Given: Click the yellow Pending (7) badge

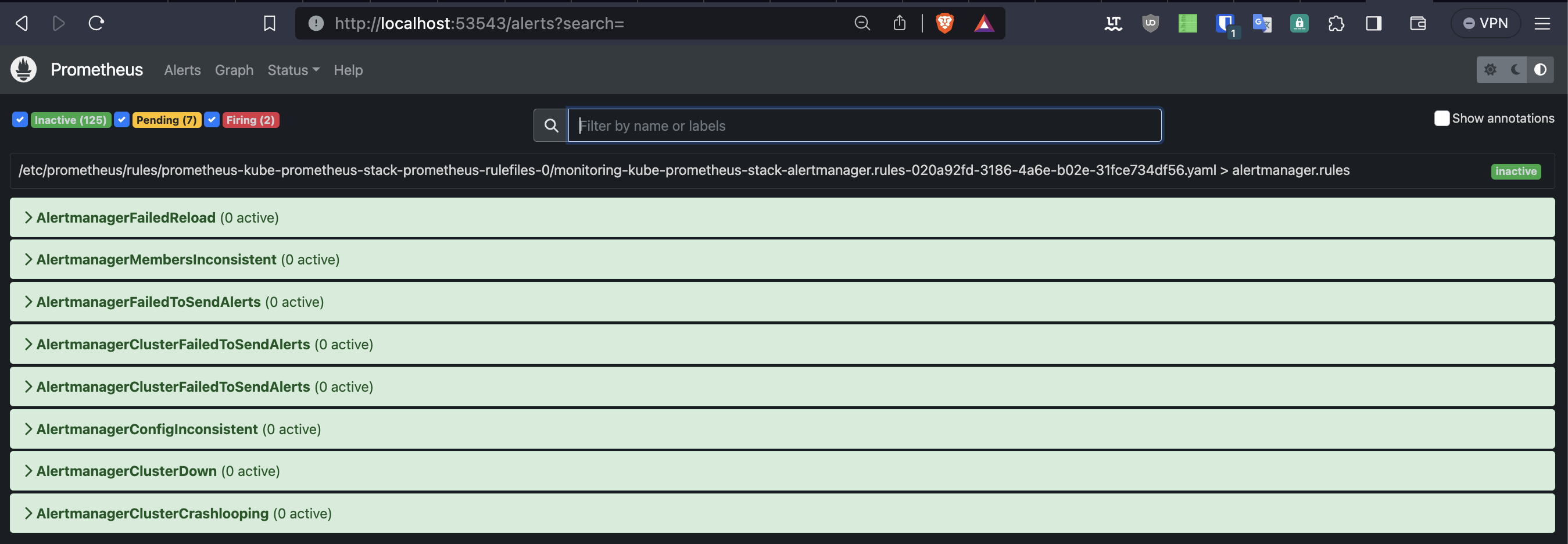Looking at the screenshot, I should [x=166, y=120].
